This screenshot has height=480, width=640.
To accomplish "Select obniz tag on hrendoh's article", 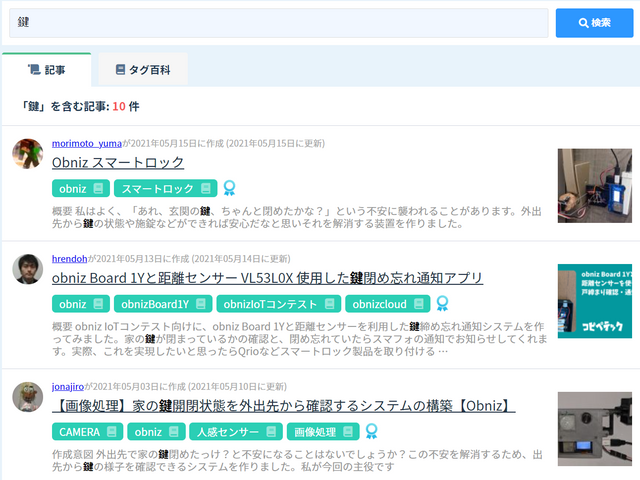I will click(81, 304).
